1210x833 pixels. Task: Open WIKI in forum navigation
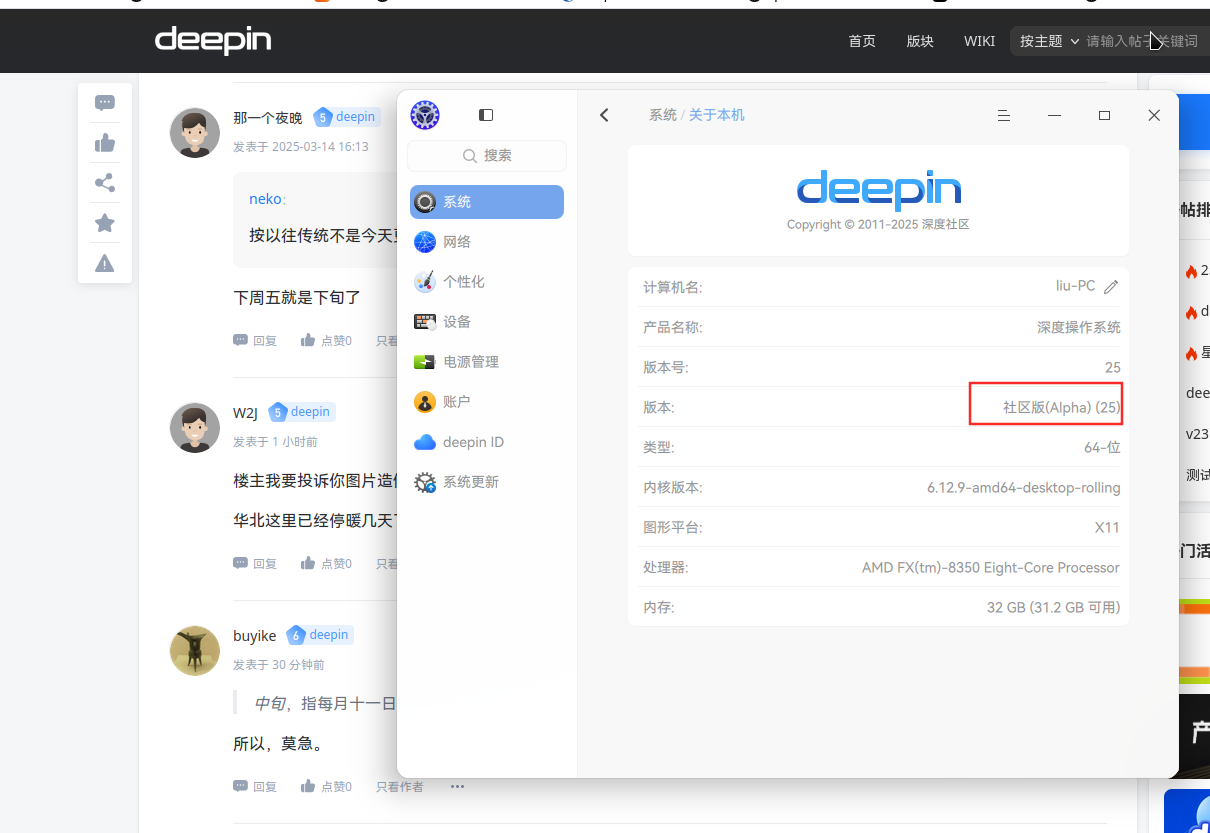tap(979, 41)
